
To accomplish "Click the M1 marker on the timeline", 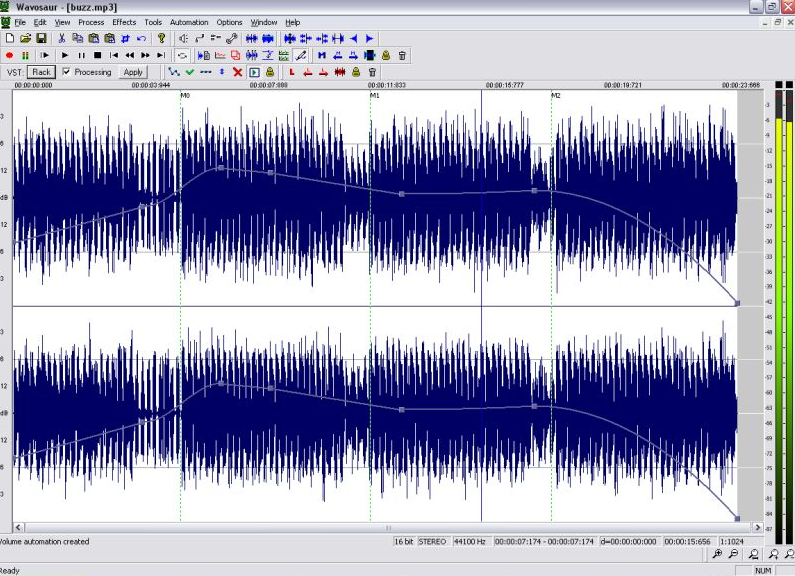I will point(374,95).
